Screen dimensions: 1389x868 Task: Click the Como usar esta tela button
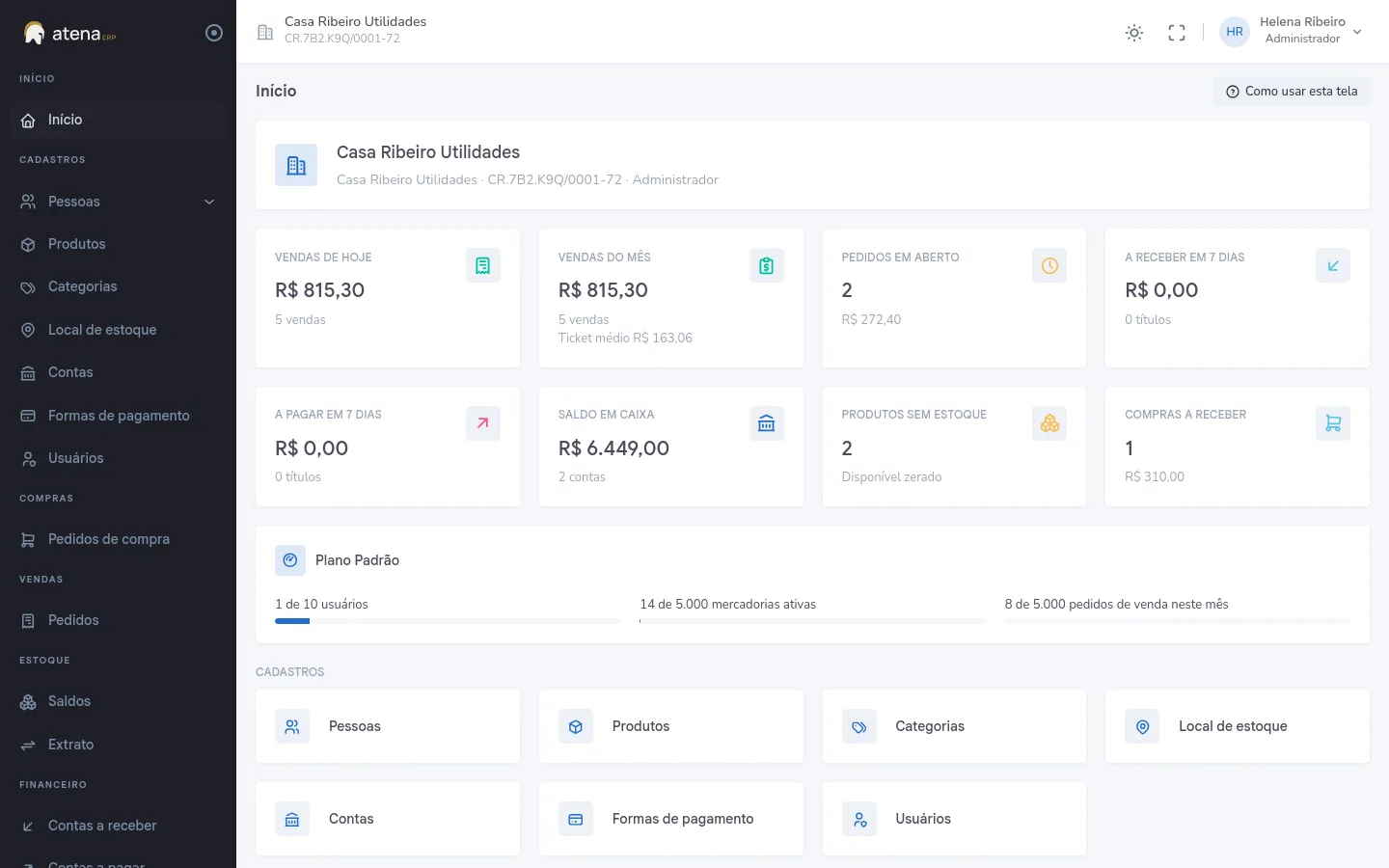point(1292,92)
